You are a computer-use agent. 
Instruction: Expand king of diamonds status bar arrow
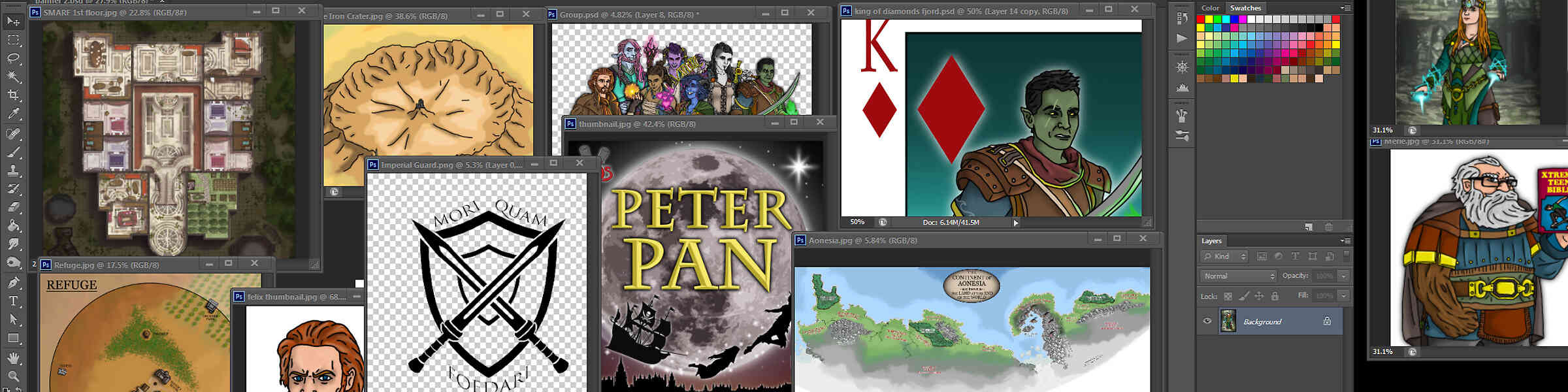click(x=1016, y=223)
